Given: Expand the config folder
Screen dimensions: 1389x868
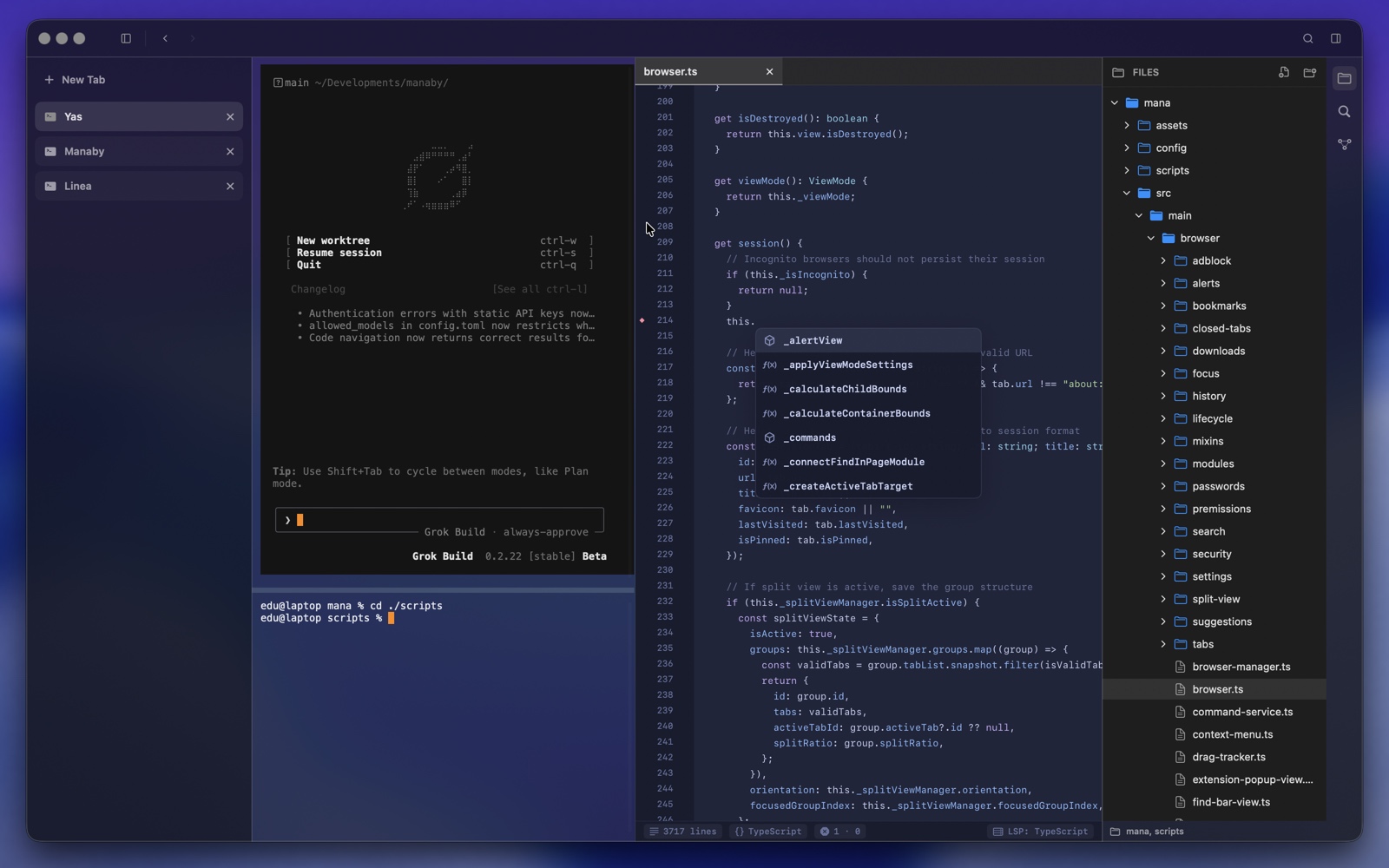Looking at the screenshot, I should coord(1127,148).
